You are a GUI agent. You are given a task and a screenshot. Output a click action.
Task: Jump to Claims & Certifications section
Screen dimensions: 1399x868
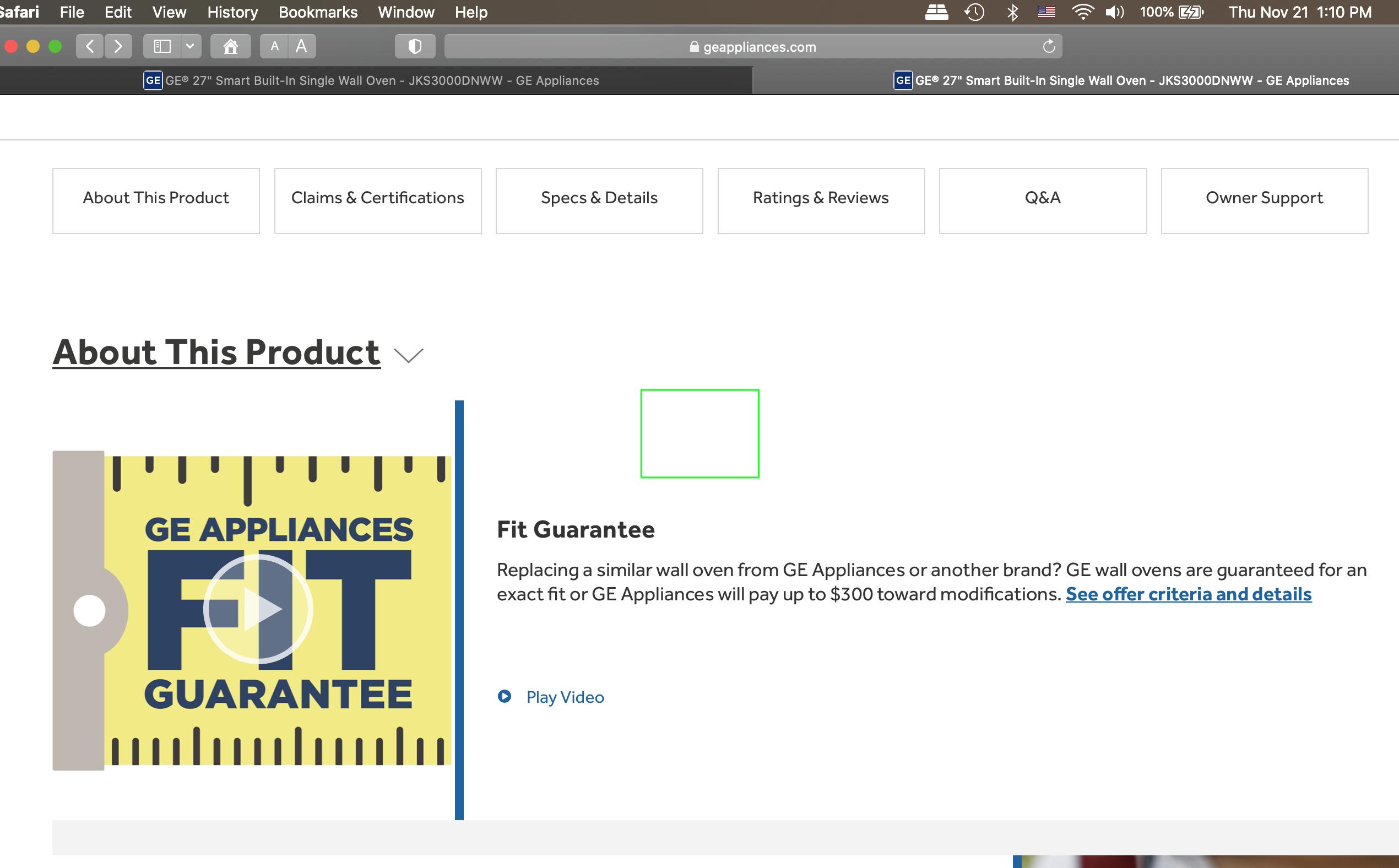[x=378, y=201]
